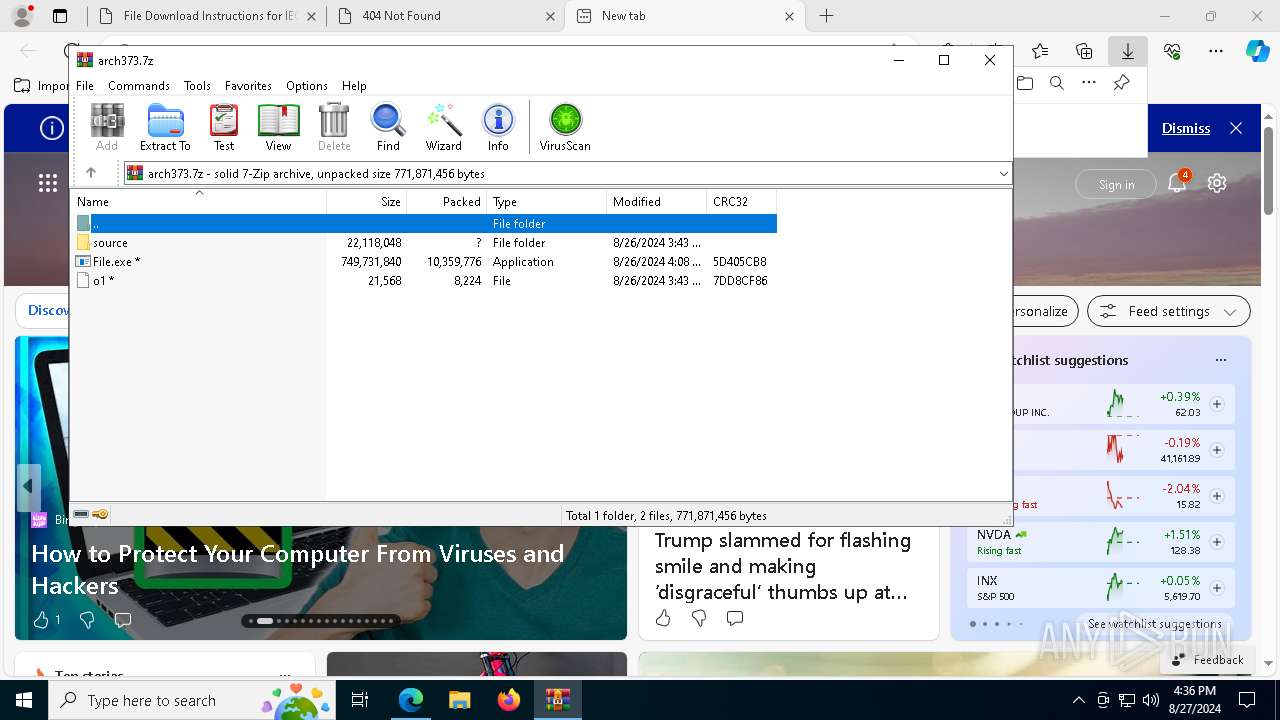The width and height of the screenshot is (1280, 720).
Task: Open page settings gear icon
Action: pos(1217,183)
